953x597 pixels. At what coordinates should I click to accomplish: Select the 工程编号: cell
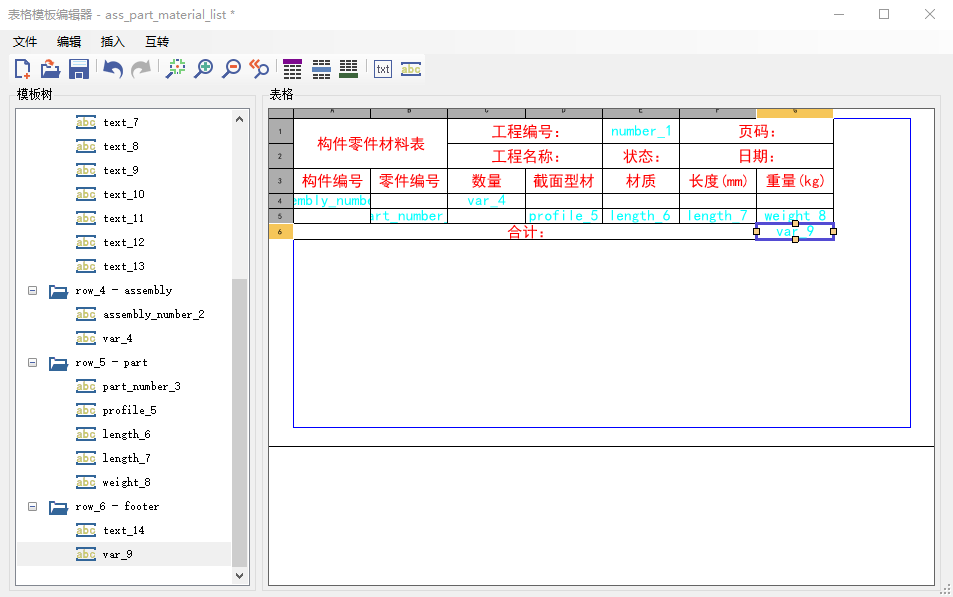[x=525, y=131]
